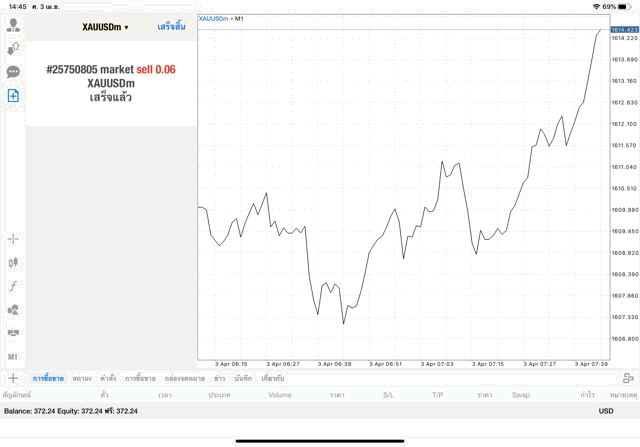Open the chart windows layout icon
The height and width of the screenshot is (447, 640).
(13, 333)
